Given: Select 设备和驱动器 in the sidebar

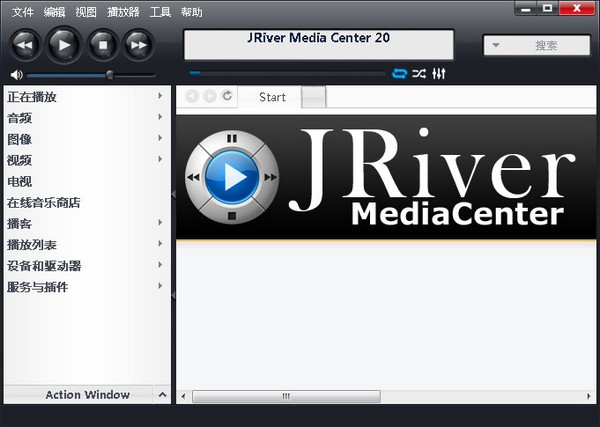Looking at the screenshot, I should point(44,266).
